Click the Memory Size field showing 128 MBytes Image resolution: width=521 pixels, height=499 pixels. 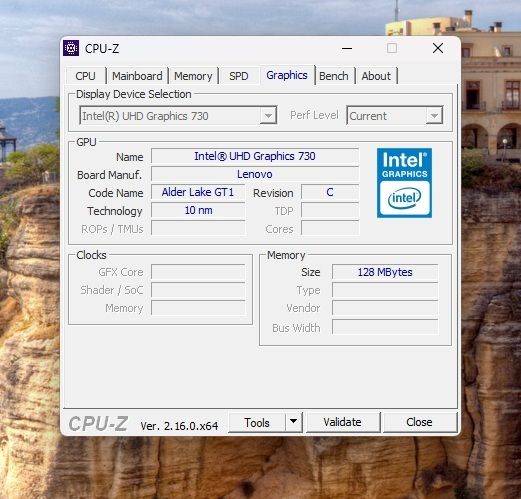(385, 272)
